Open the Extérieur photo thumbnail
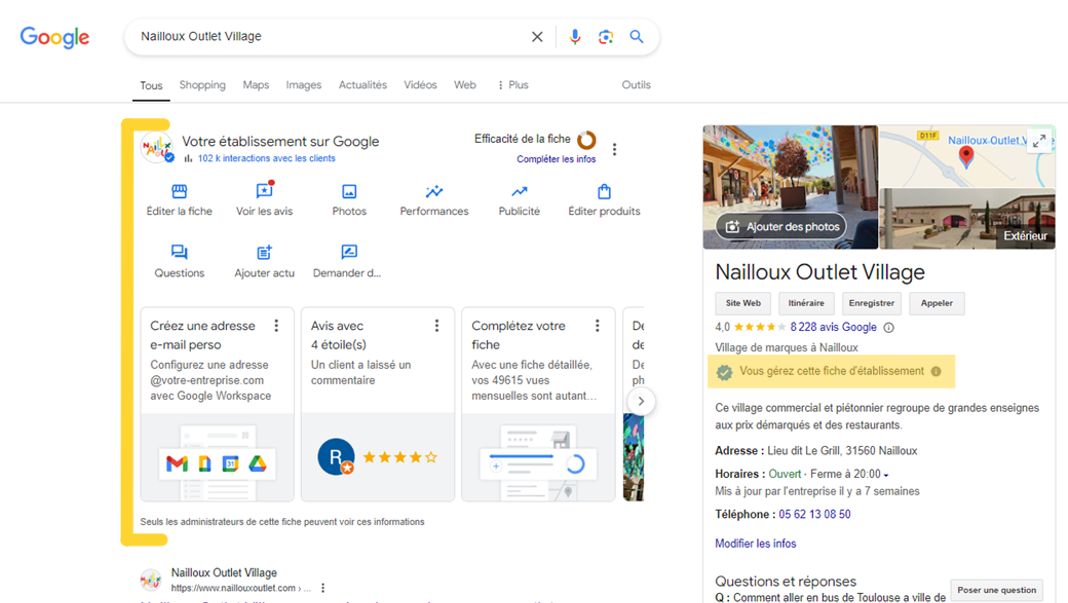The width and height of the screenshot is (1068, 603). pyautogui.click(x=967, y=219)
